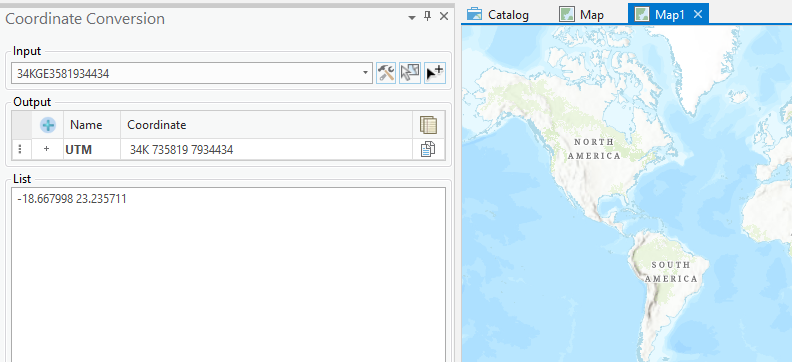The height and width of the screenshot is (362, 792).
Task: Toggle auto-hide pin on Coordinate Conversion pane
Action: [x=427, y=17]
